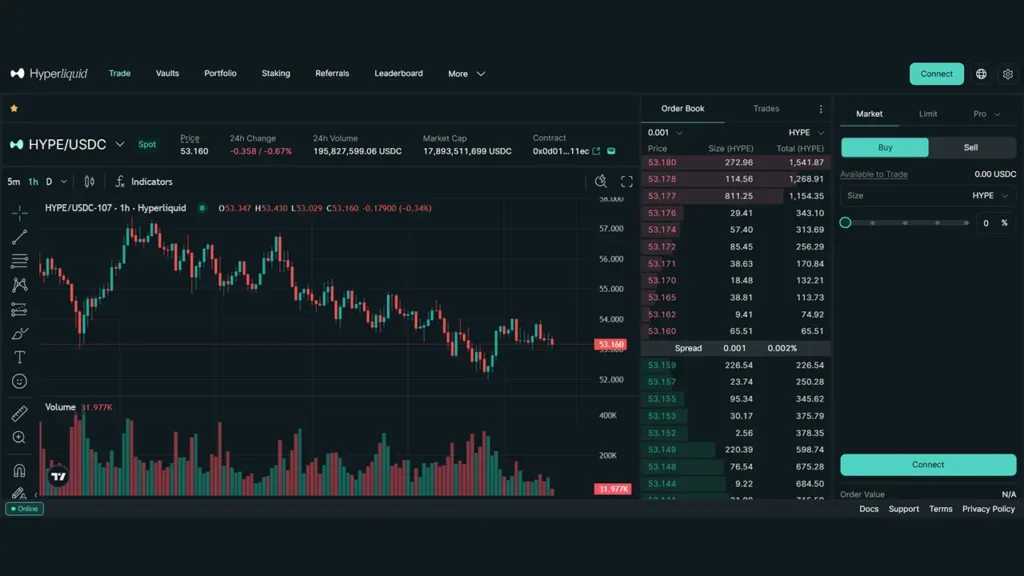The height and width of the screenshot is (576, 1024).
Task: Click the Available to Trade label
Action: [x=874, y=174]
